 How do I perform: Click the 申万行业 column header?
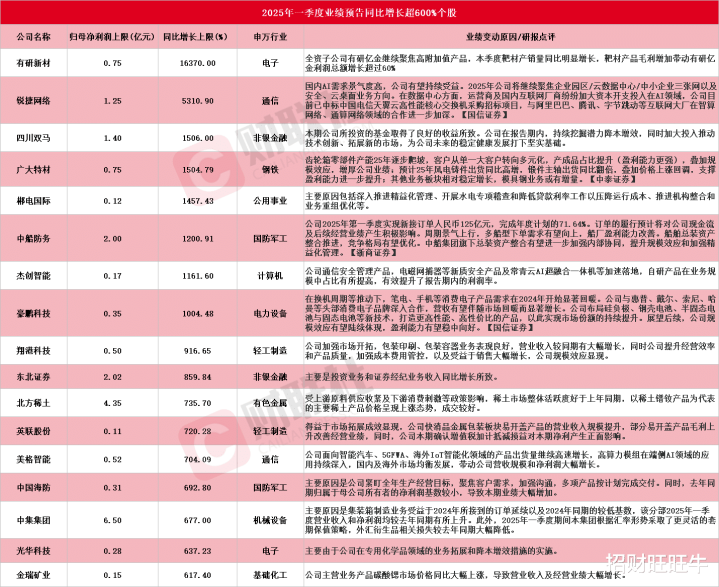pos(270,37)
